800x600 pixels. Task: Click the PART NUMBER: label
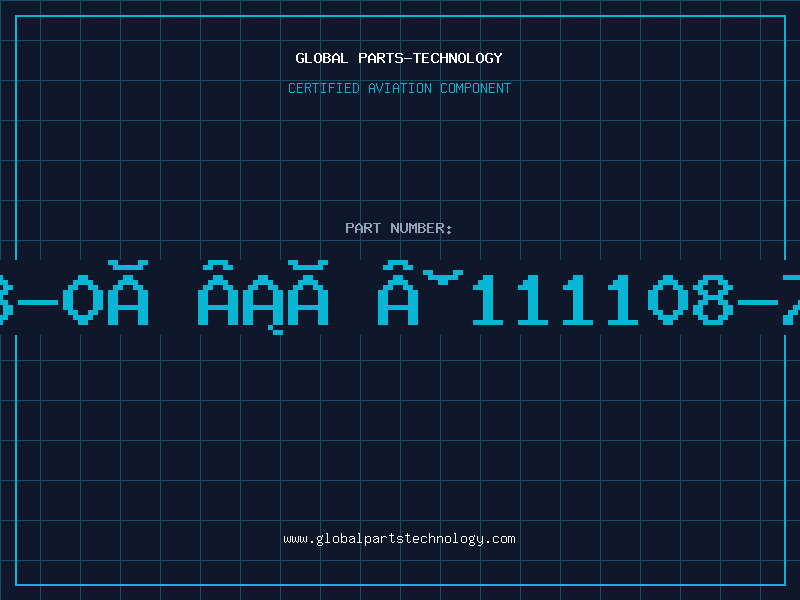(399, 228)
